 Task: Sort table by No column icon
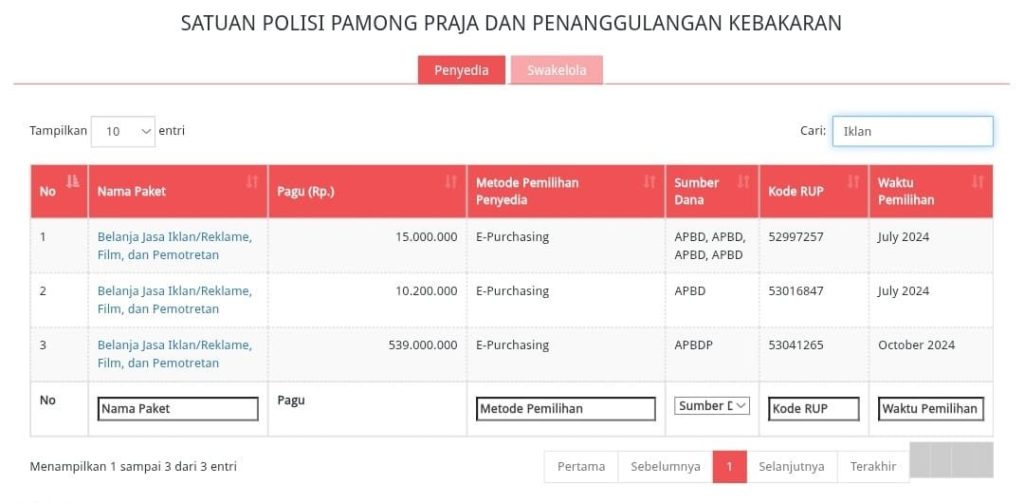[x=71, y=182]
